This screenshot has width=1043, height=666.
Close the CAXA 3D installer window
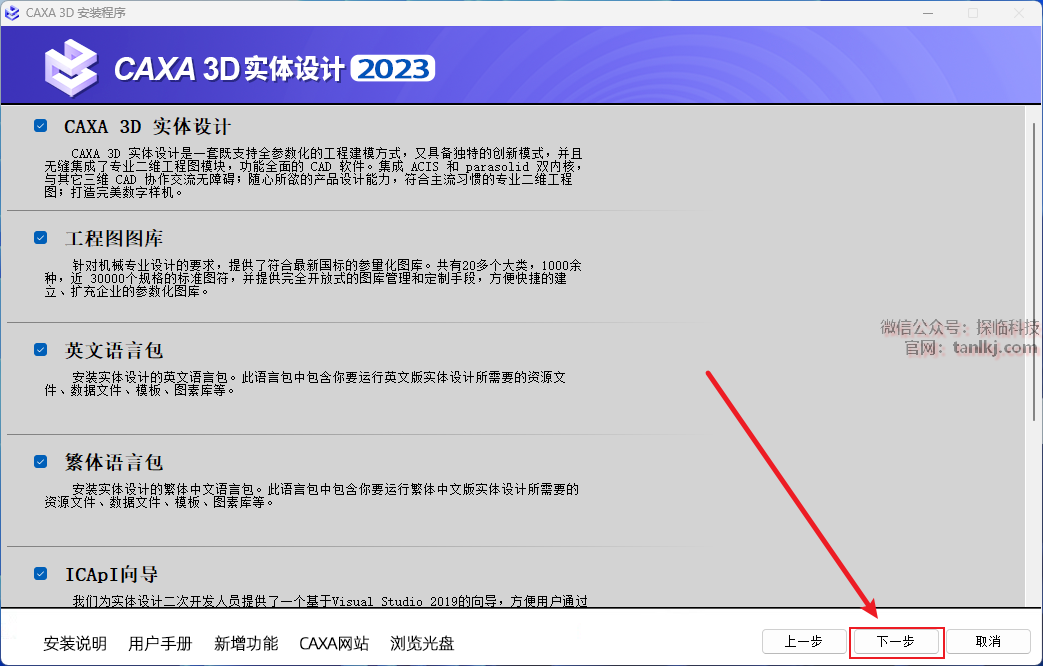(x=1019, y=13)
